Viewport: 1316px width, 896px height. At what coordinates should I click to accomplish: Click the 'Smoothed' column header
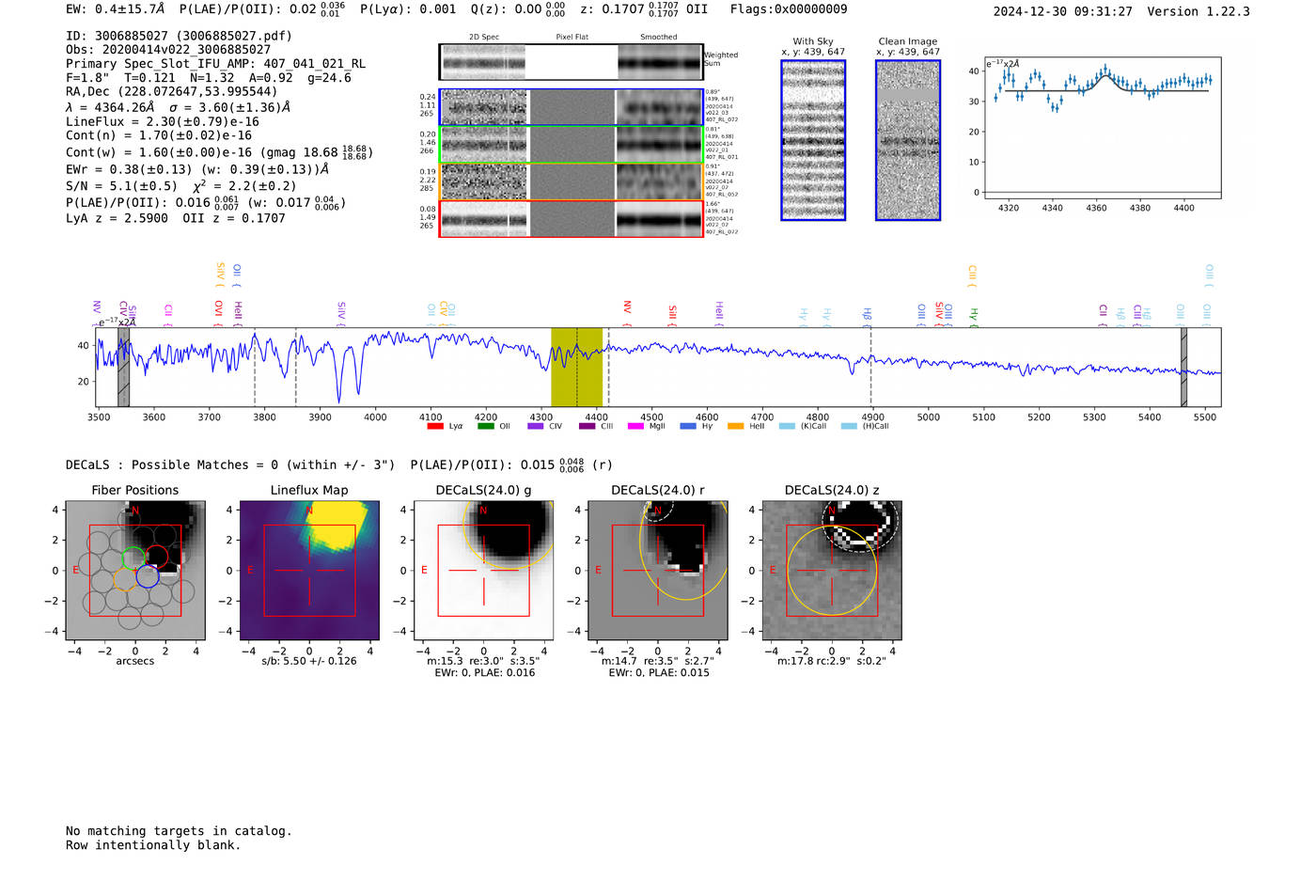coord(658,37)
